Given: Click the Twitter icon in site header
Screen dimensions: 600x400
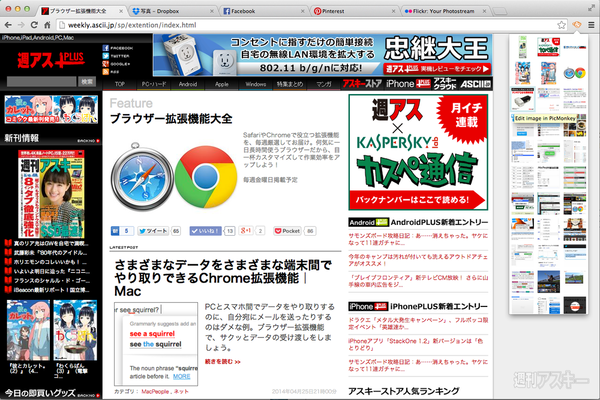Looking at the screenshot, I should (x=106, y=56).
